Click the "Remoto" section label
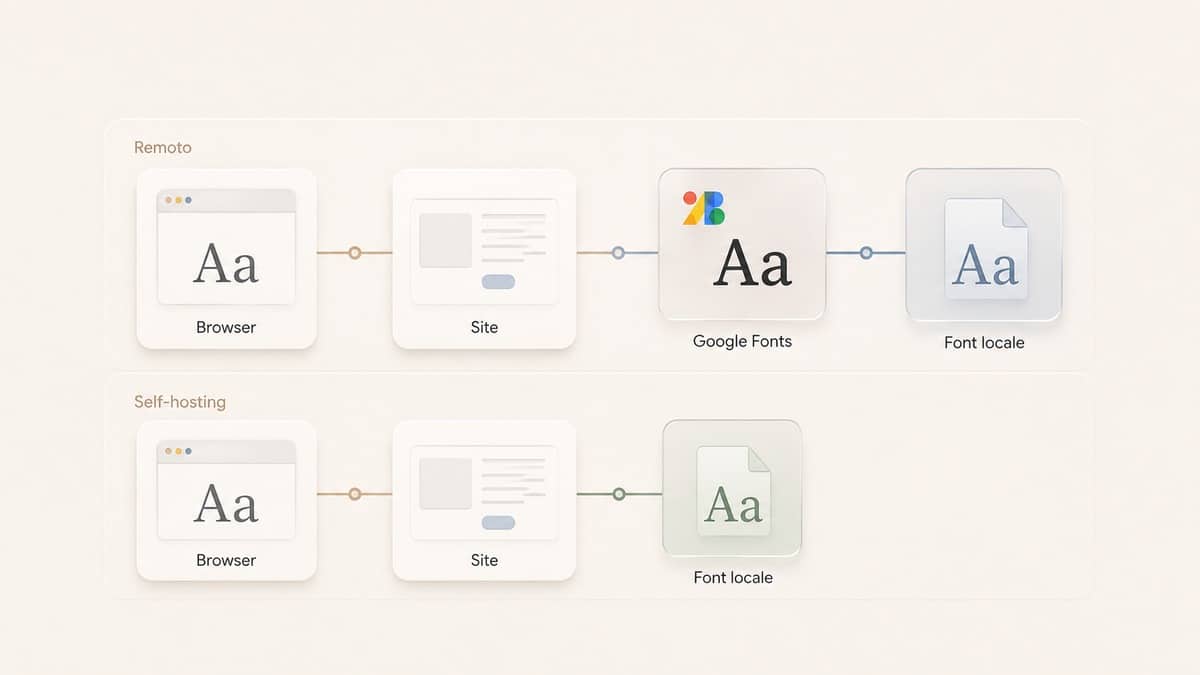Image resolution: width=1200 pixels, height=675 pixels. pyautogui.click(x=163, y=147)
